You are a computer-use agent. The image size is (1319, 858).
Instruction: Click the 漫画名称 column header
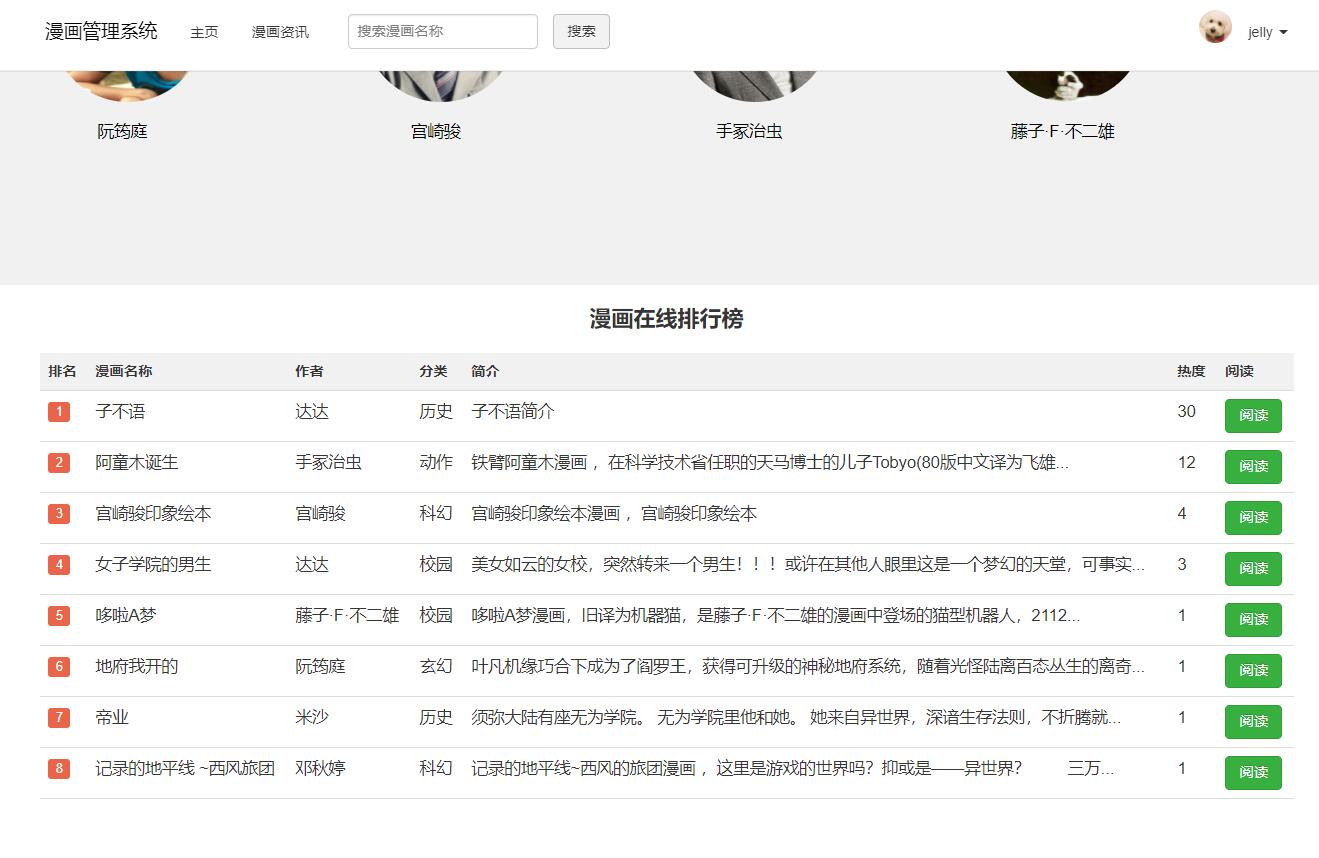click(x=123, y=371)
